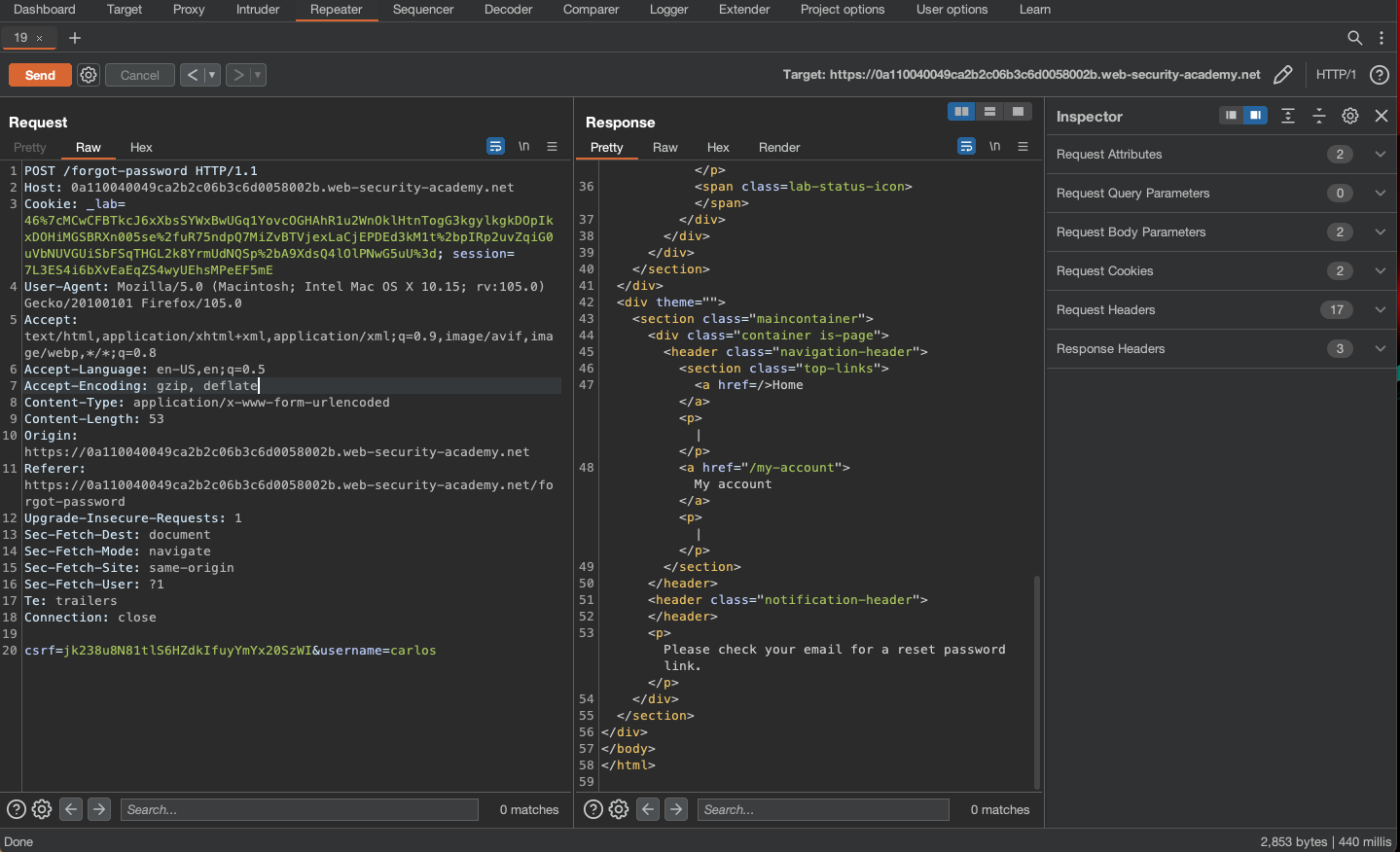Click the Request search input field
The width and height of the screenshot is (1400, 852).
pyautogui.click(x=299, y=809)
